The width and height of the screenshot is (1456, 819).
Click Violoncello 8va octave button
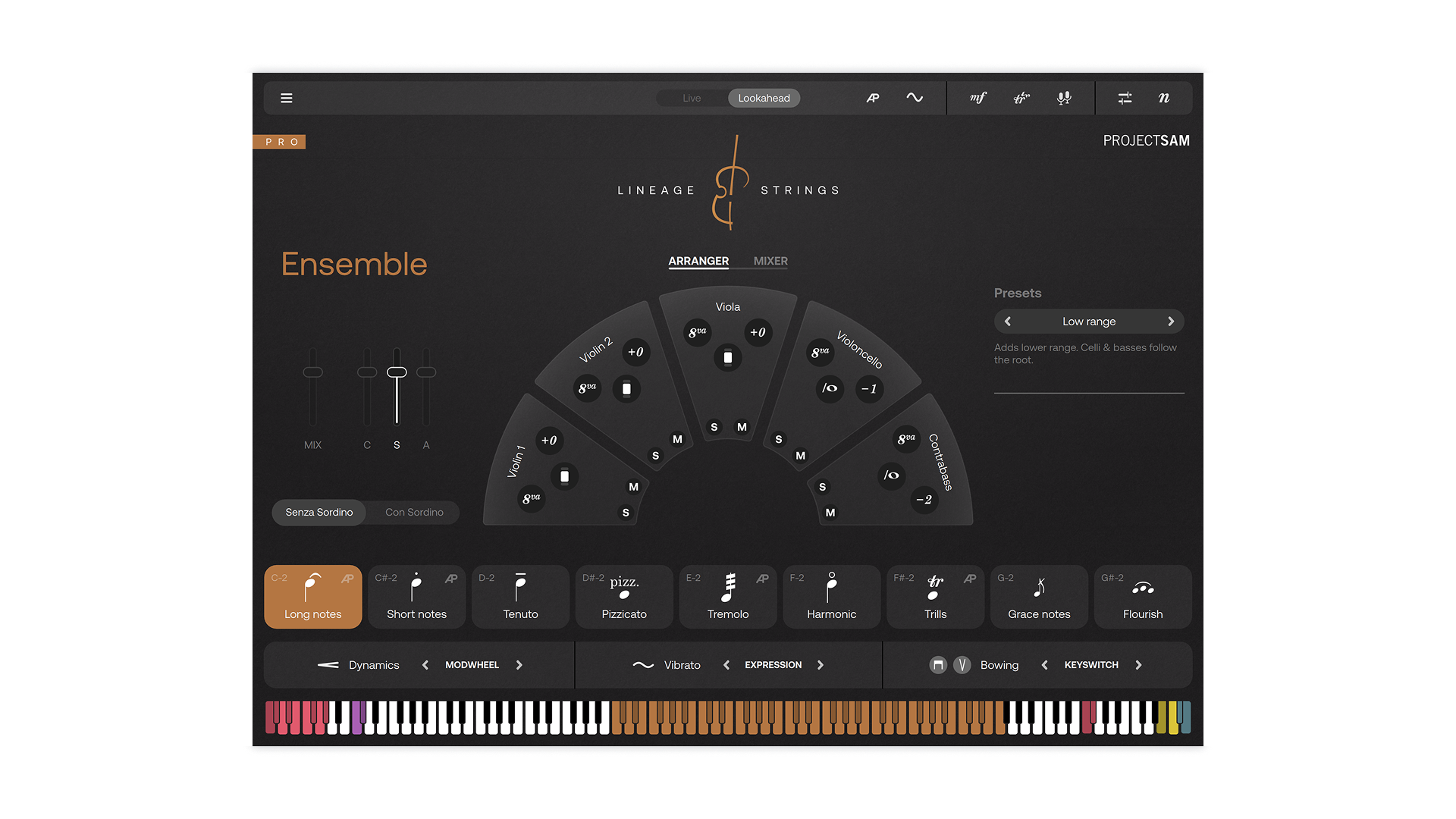pos(820,353)
